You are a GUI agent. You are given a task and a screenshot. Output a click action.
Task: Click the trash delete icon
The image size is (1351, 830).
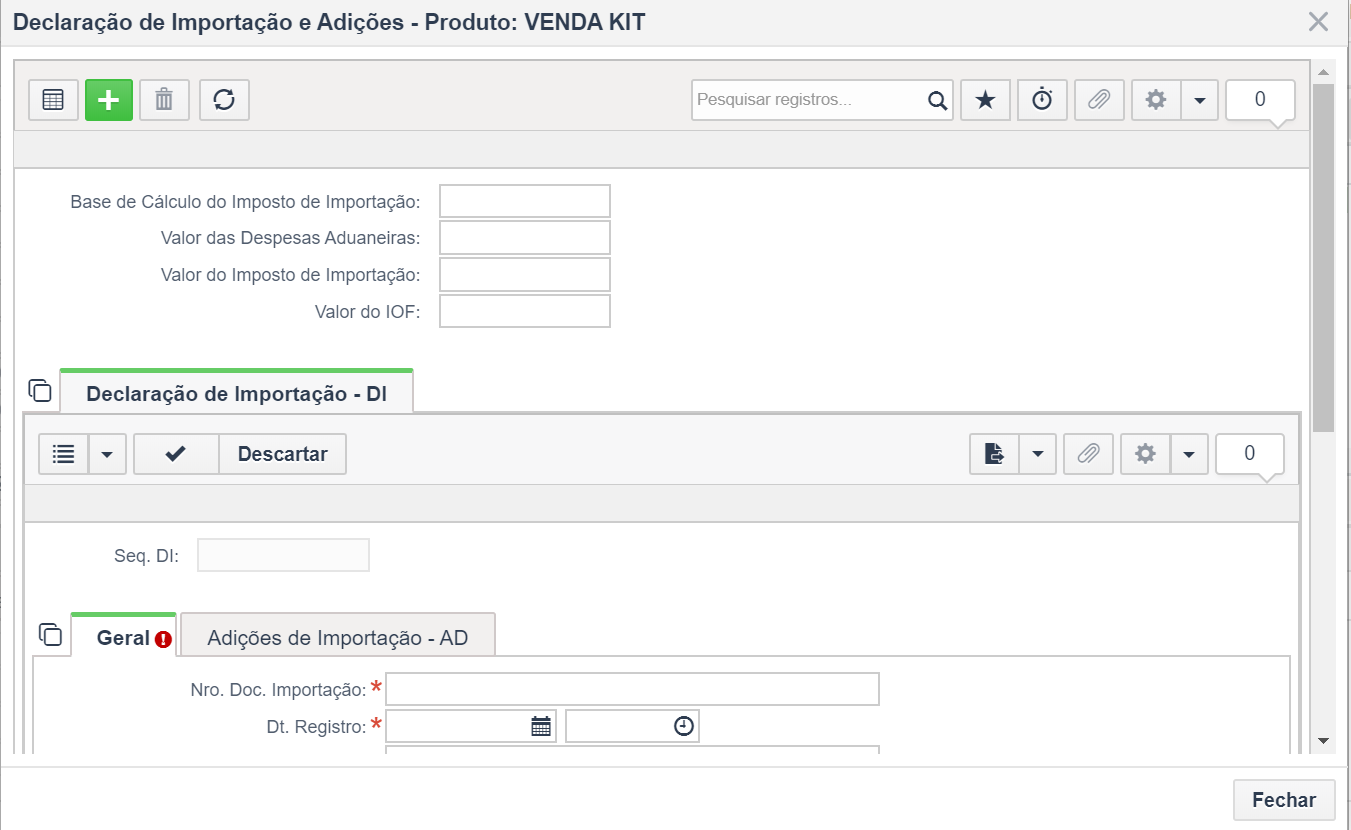click(164, 100)
